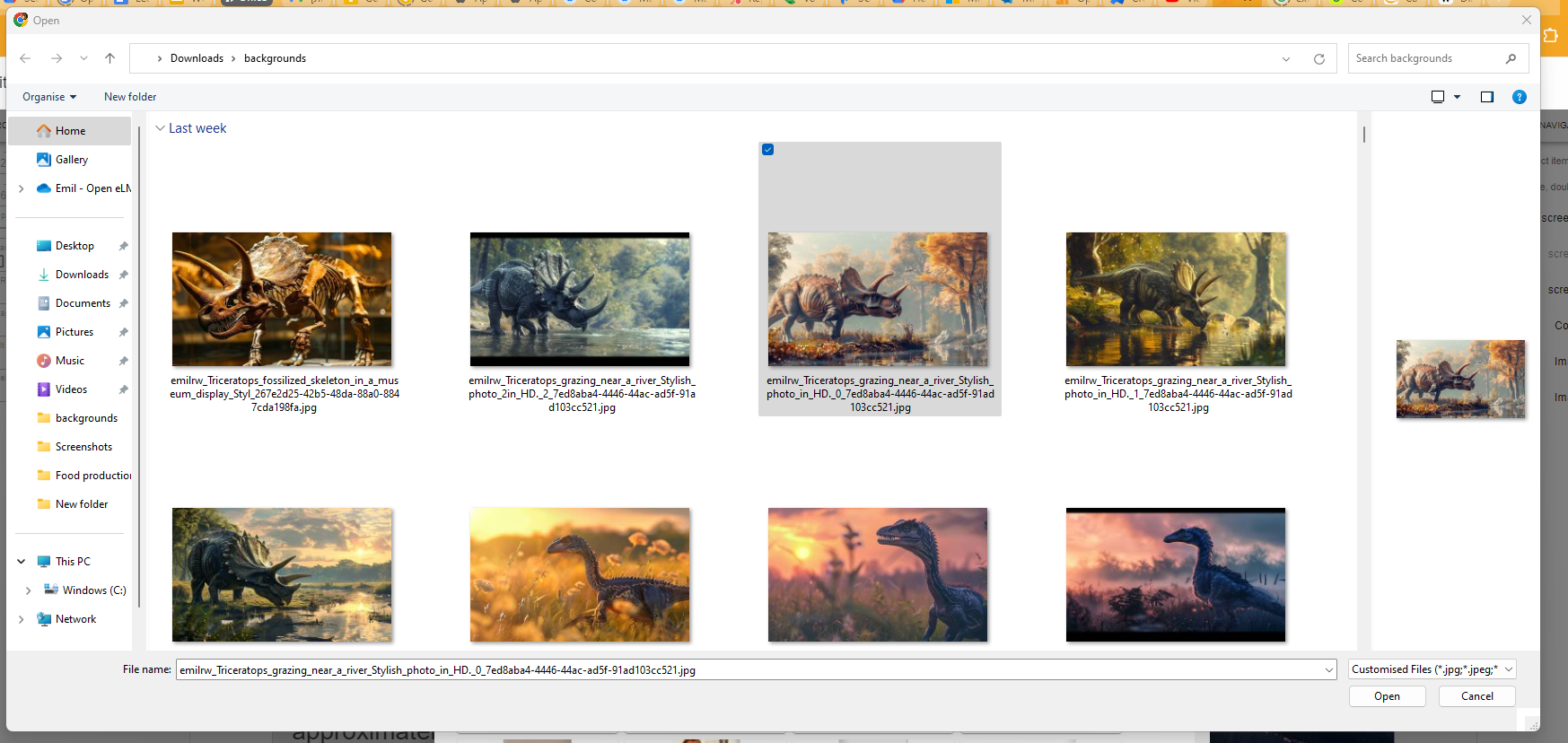Refresh the backgrounds folder view
This screenshot has width=1568, height=743.
pyautogui.click(x=1318, y=59)
